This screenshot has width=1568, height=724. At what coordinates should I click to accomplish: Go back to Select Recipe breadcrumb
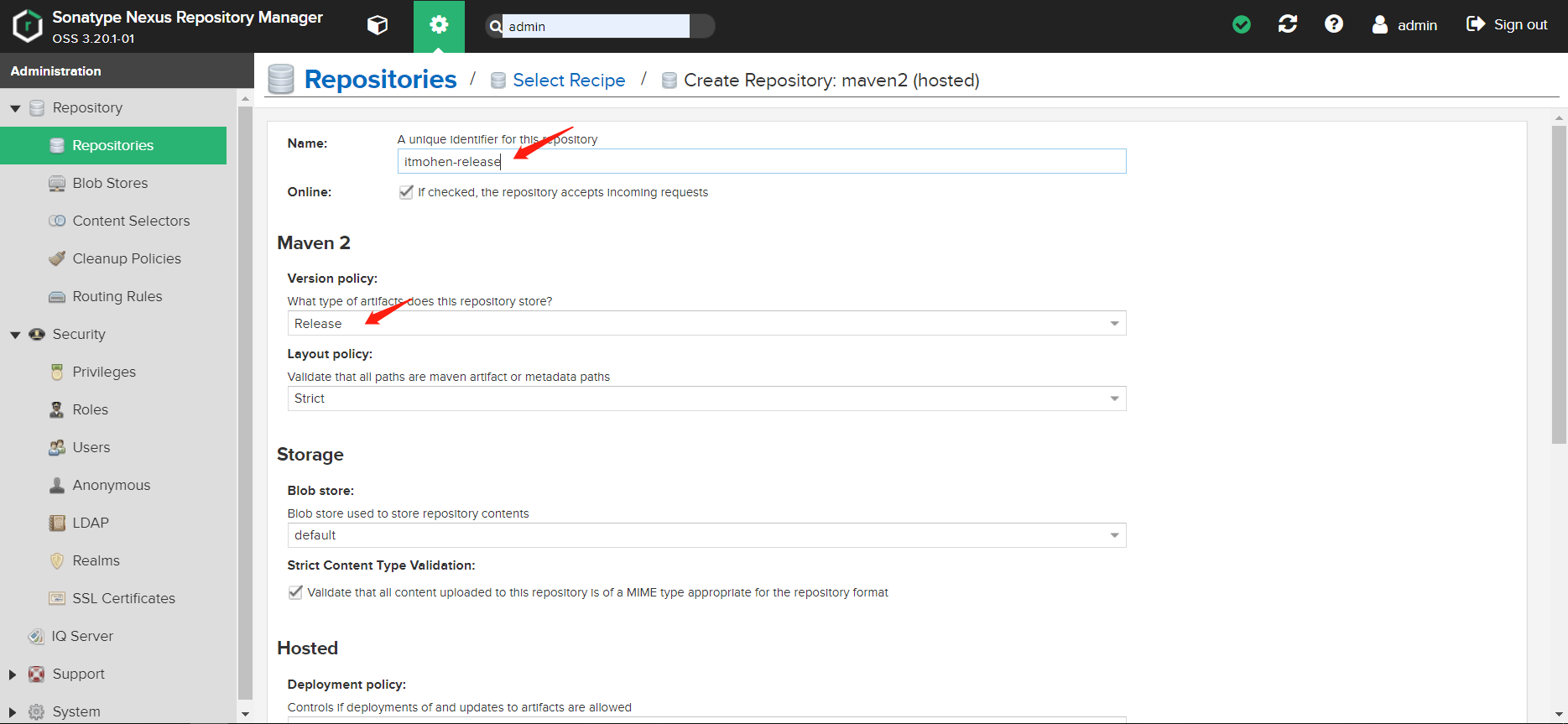[x=569, y=81]
